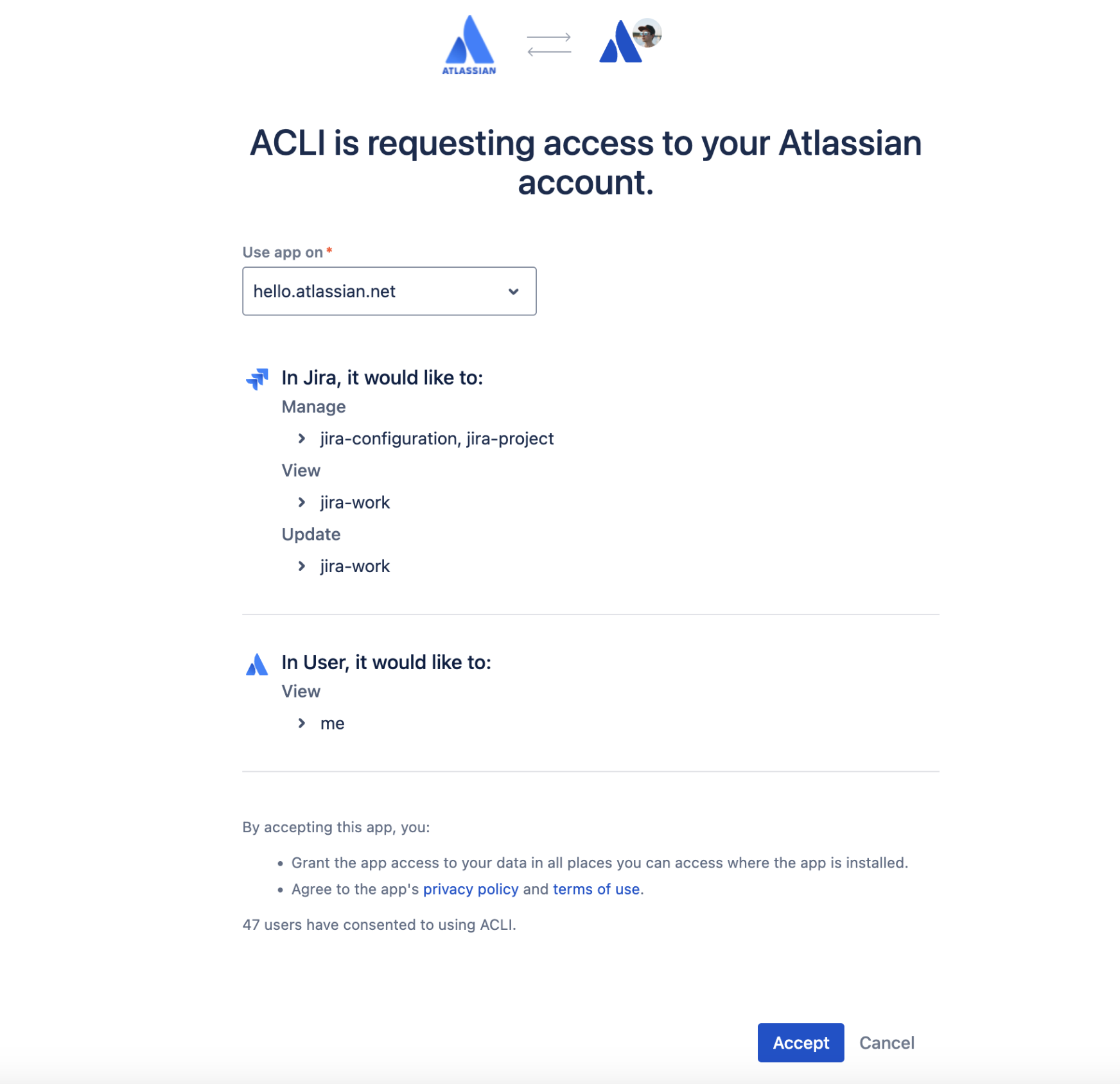Click the required field asterisk near 'Use app on'
1120x1084 pixels.
click(x=329, y=250)
